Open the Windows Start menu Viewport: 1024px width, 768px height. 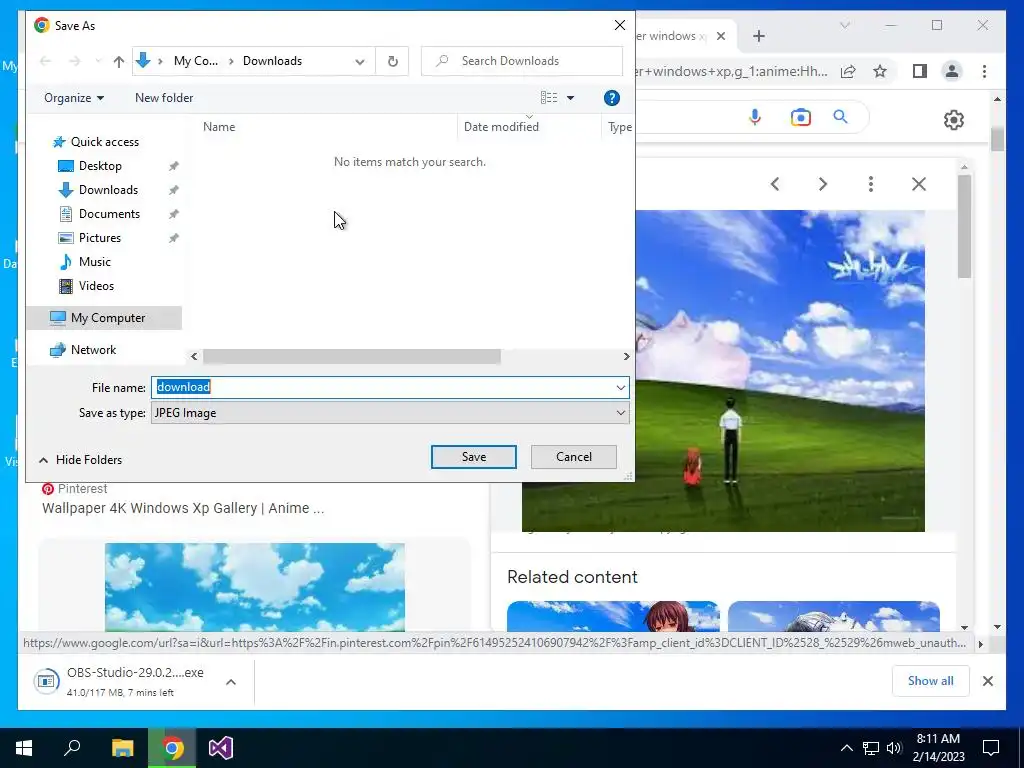click(x=24, y=748)
